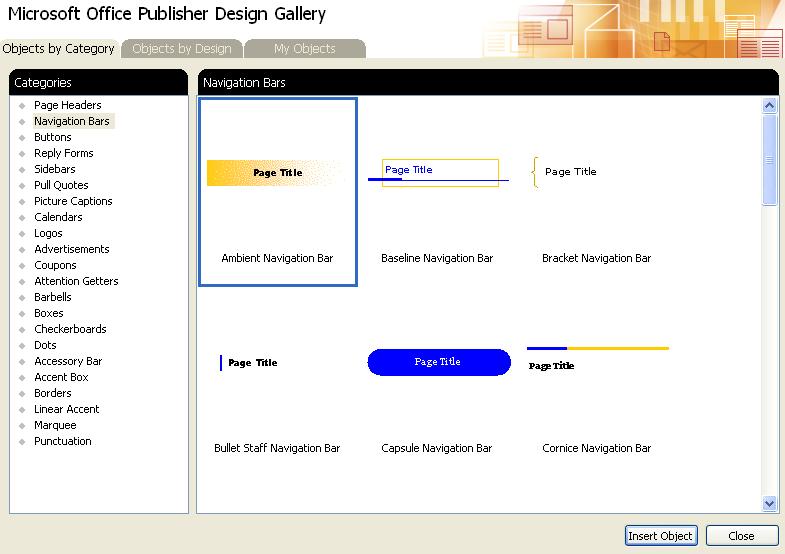The image size is (785, 554).
Task: Select the Objects by Category tab
Action: 59,48
